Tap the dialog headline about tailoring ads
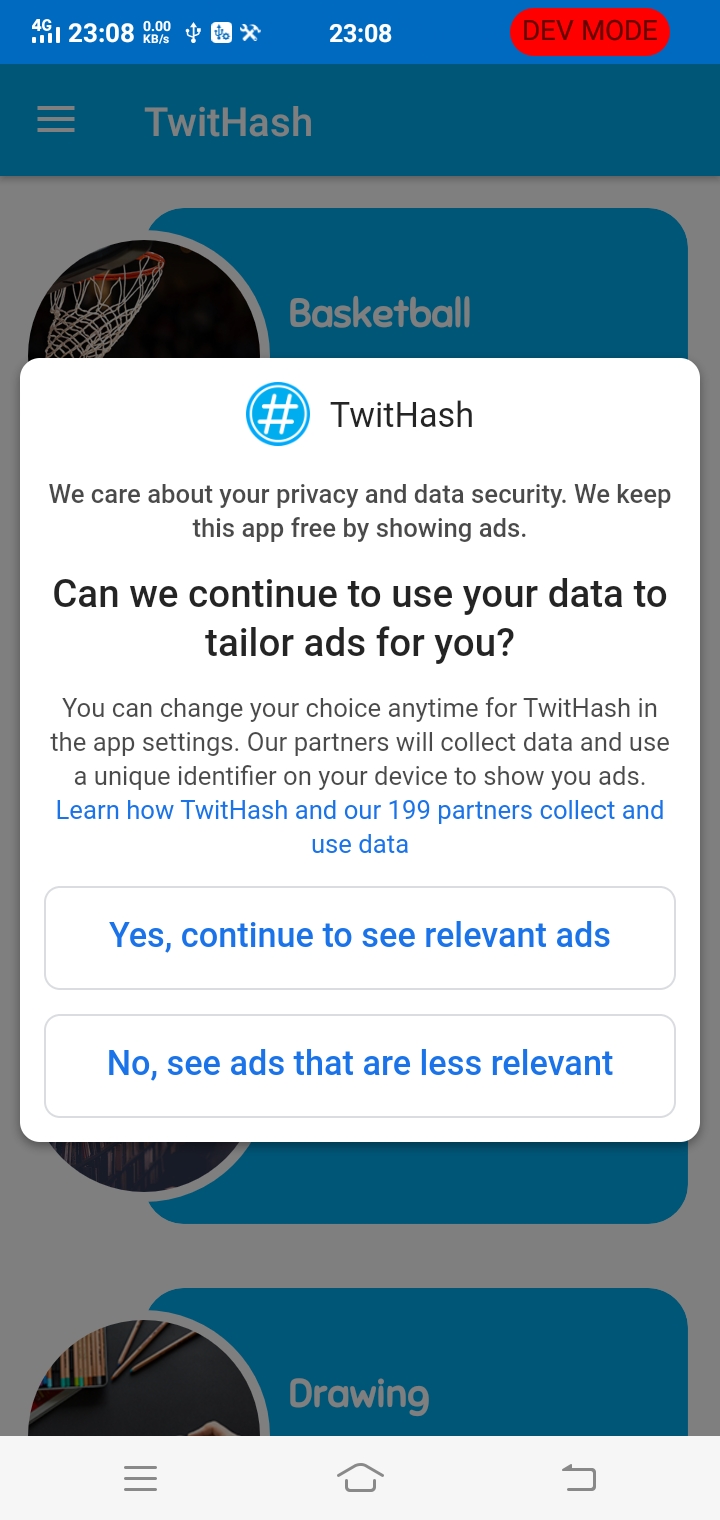720x1520 pixels. click(x=360, y=618)
